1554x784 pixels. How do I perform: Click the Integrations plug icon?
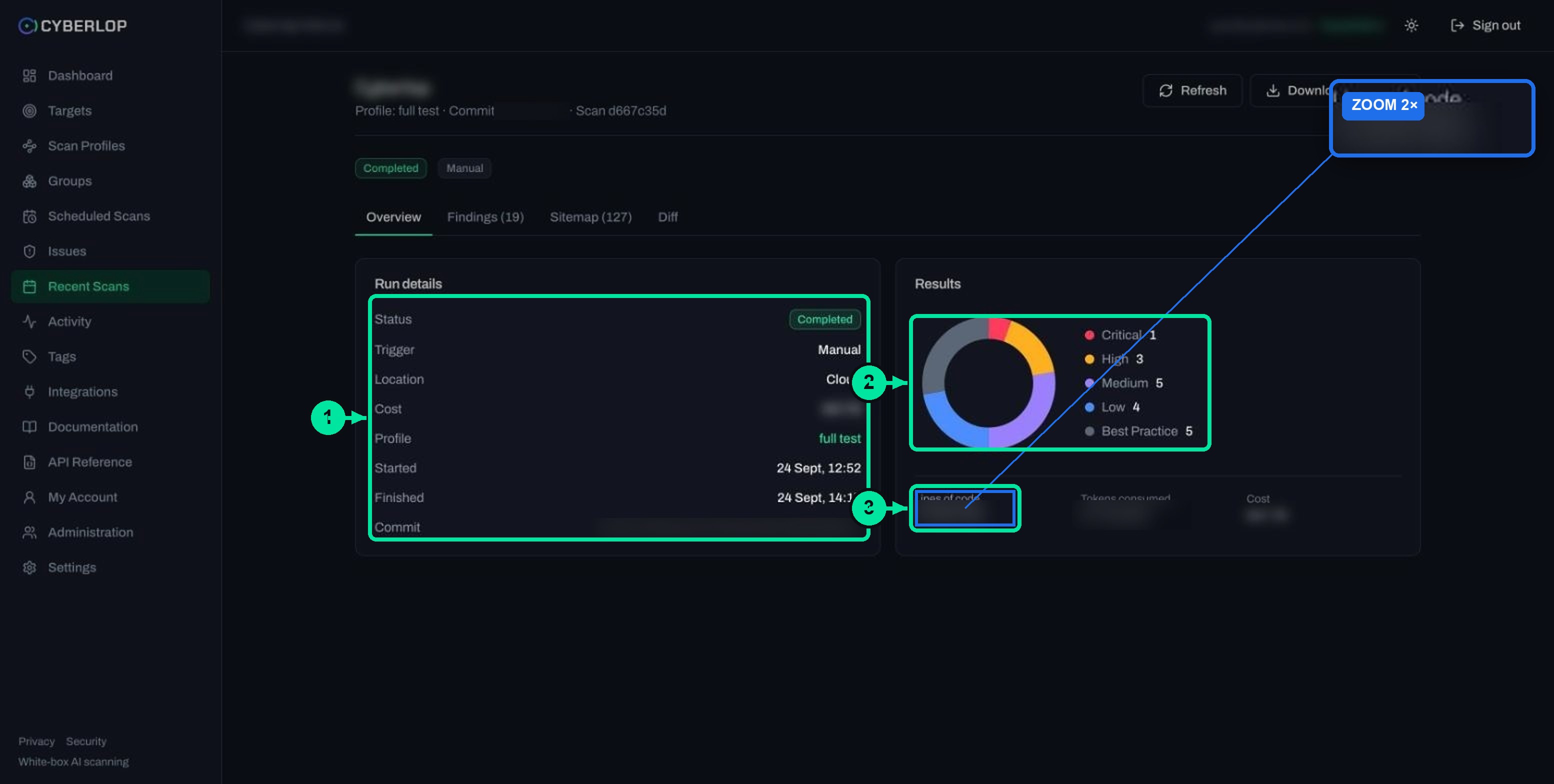point(29,392)
